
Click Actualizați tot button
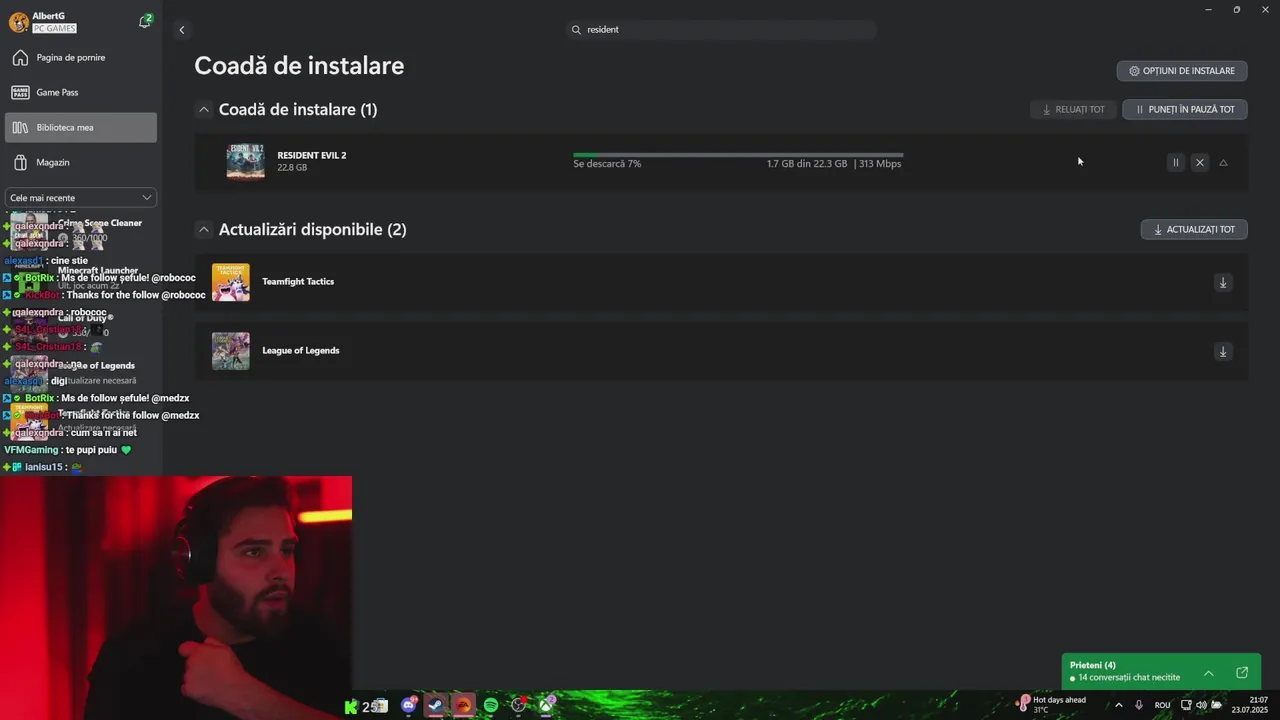(1194, 230)
